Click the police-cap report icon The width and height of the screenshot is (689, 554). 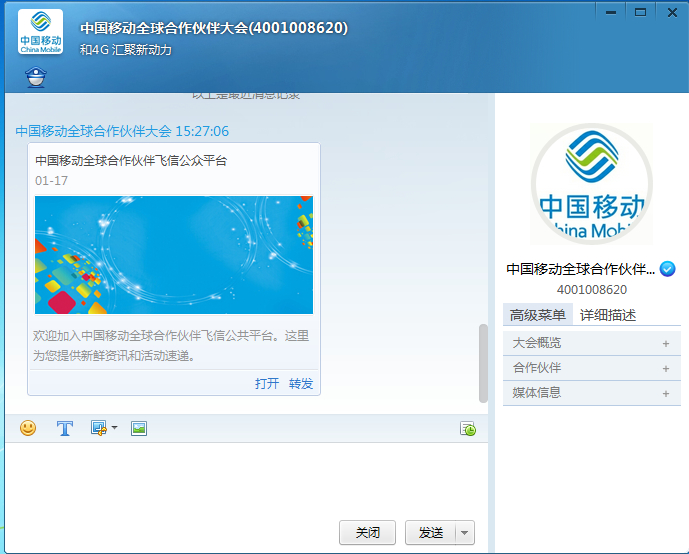36,77
